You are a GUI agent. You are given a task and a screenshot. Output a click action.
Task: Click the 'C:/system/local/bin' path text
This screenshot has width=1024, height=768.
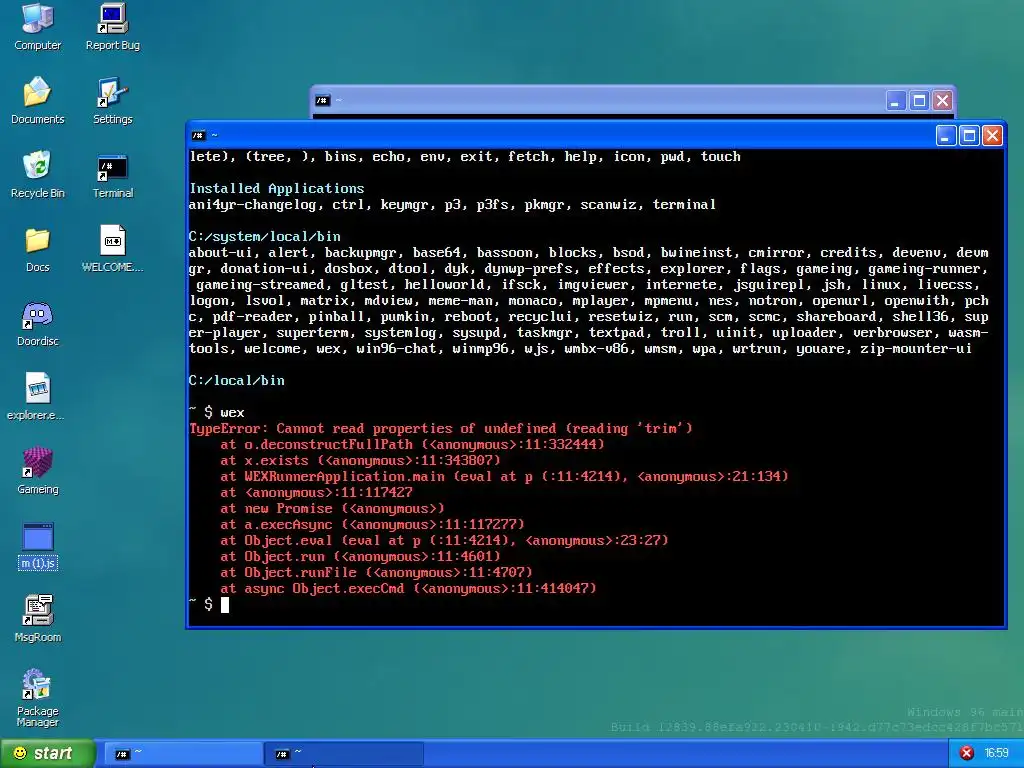(x=264, y=236)
